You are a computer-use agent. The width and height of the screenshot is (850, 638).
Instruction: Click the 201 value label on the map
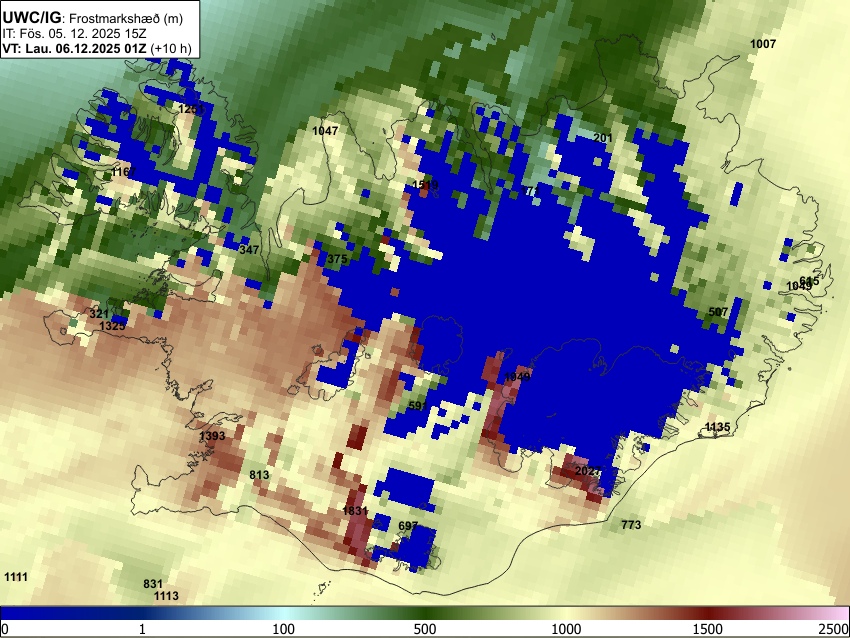(603, 138)
